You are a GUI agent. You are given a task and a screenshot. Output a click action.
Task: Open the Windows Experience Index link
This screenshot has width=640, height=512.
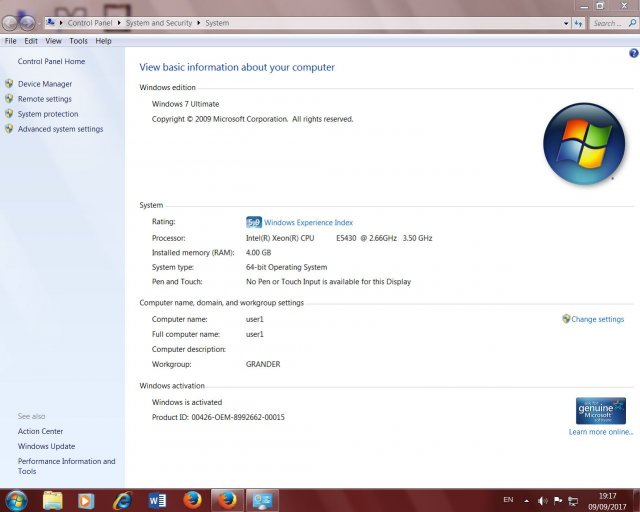pyautogui.click(x=308, y=222)
